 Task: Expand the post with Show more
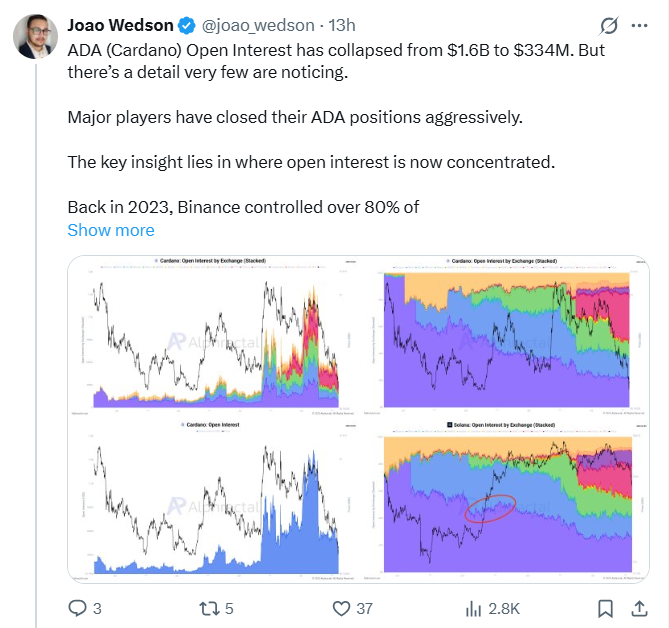click(111, 230)
